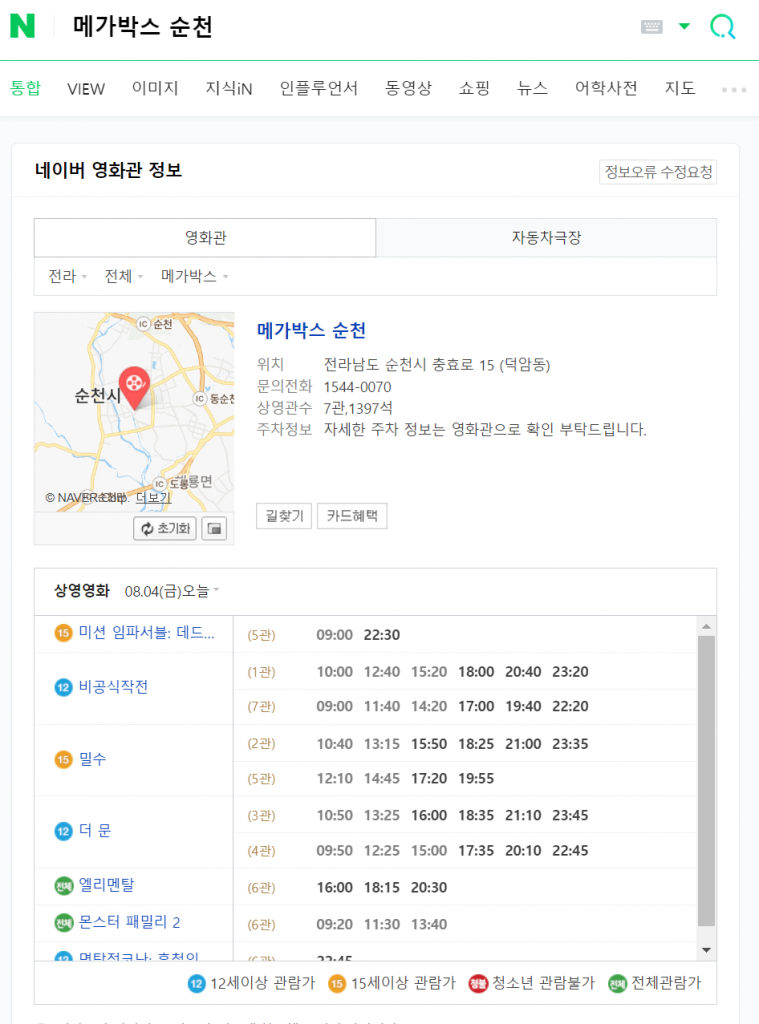The width and height of the screenshot is (759, 1024).
Task: Click the 15 rating badge beside 미션 임파서블
Action: 63,633
